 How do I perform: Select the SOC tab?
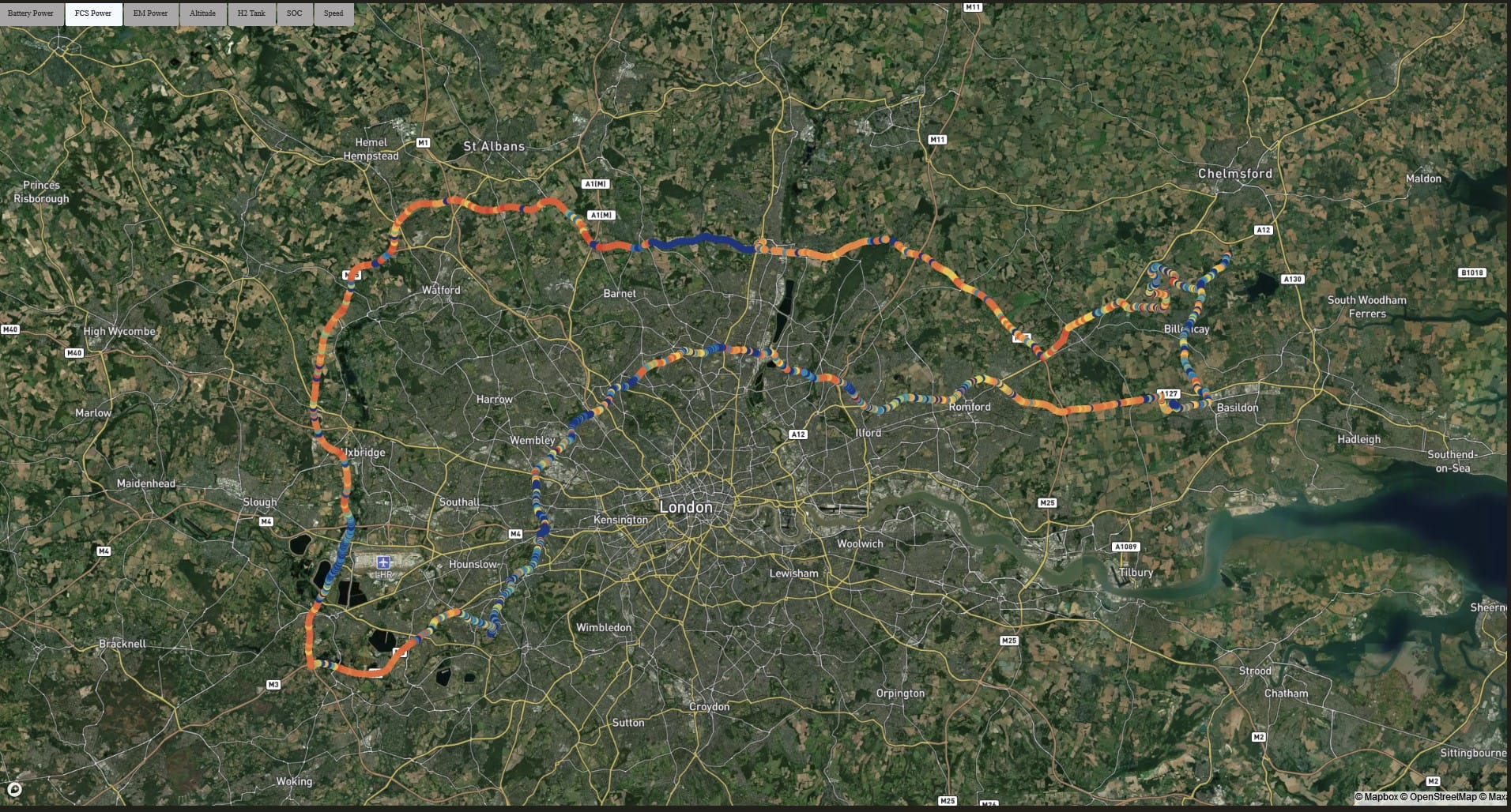[x=294, y=13]
